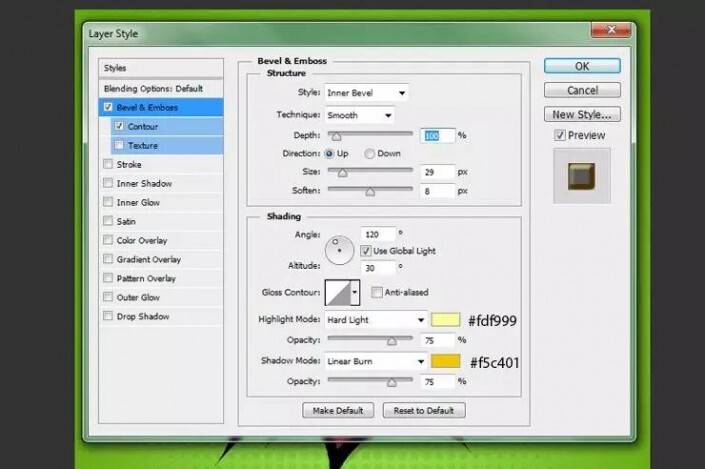Screen dimensions: 705x469
Task: Open the Technique dropdown showing Smooth
Action: [x=360, y=115]
